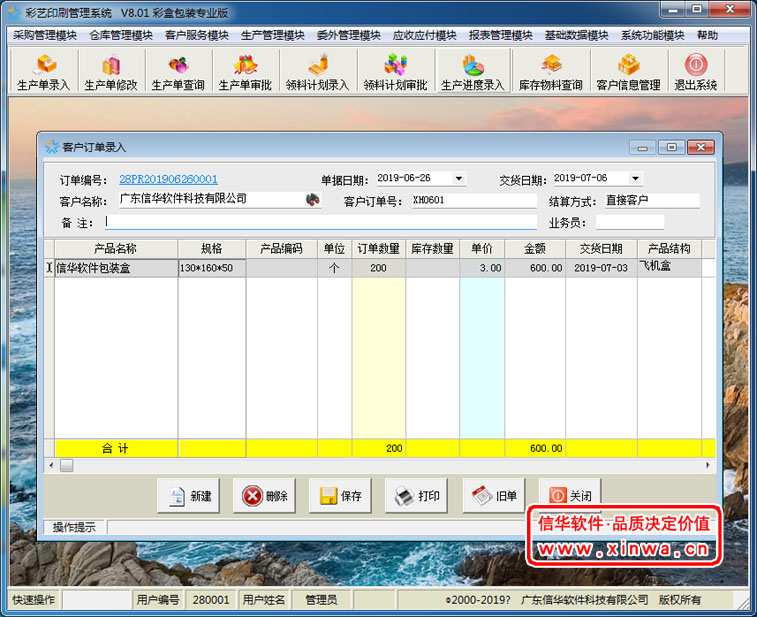Click the 旧单 button
Image resolution: width=757 pixels, height=617 pixels.
494,496
